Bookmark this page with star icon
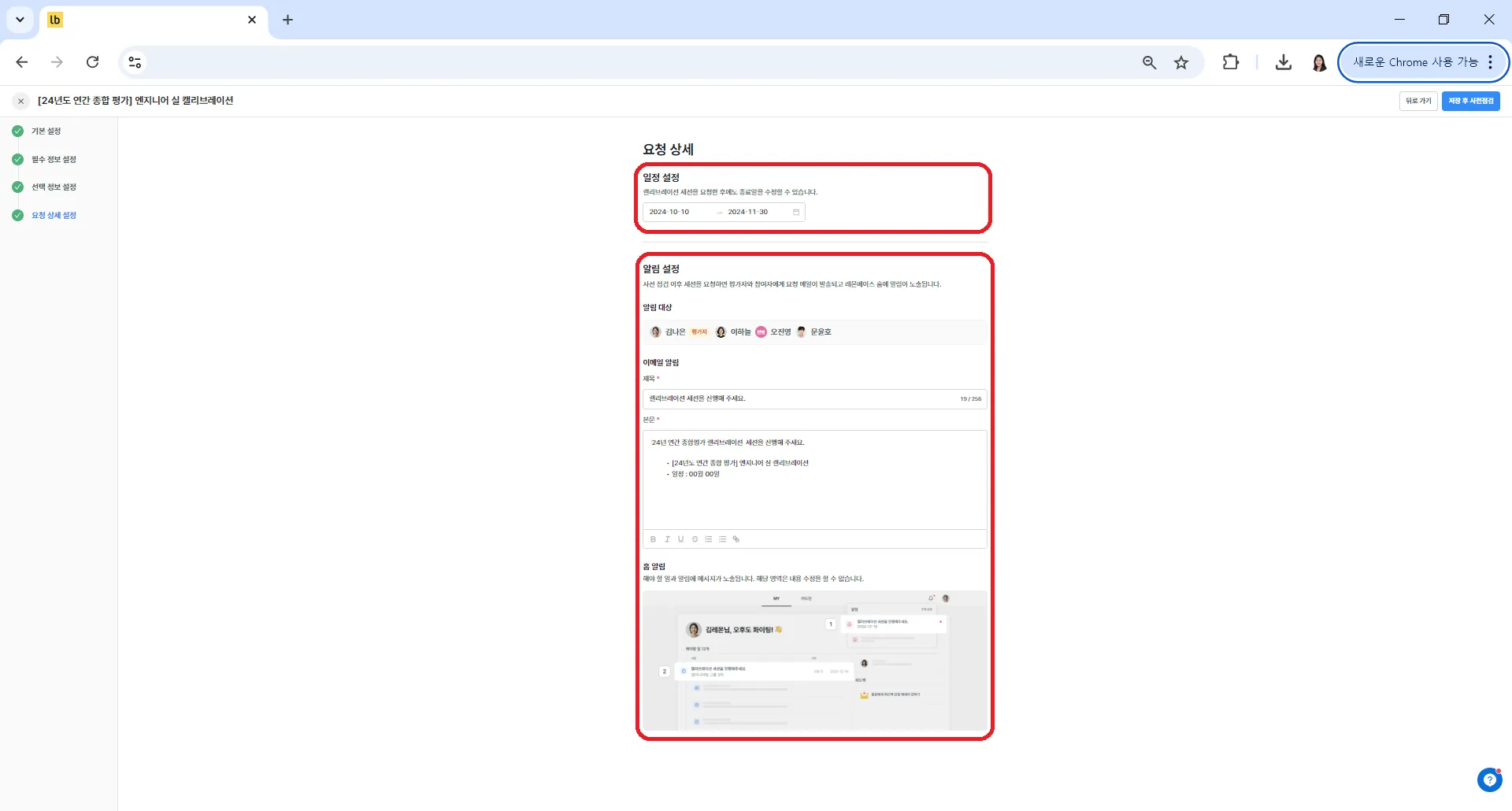This screenshot has width=1512, height=811. 1181,62
